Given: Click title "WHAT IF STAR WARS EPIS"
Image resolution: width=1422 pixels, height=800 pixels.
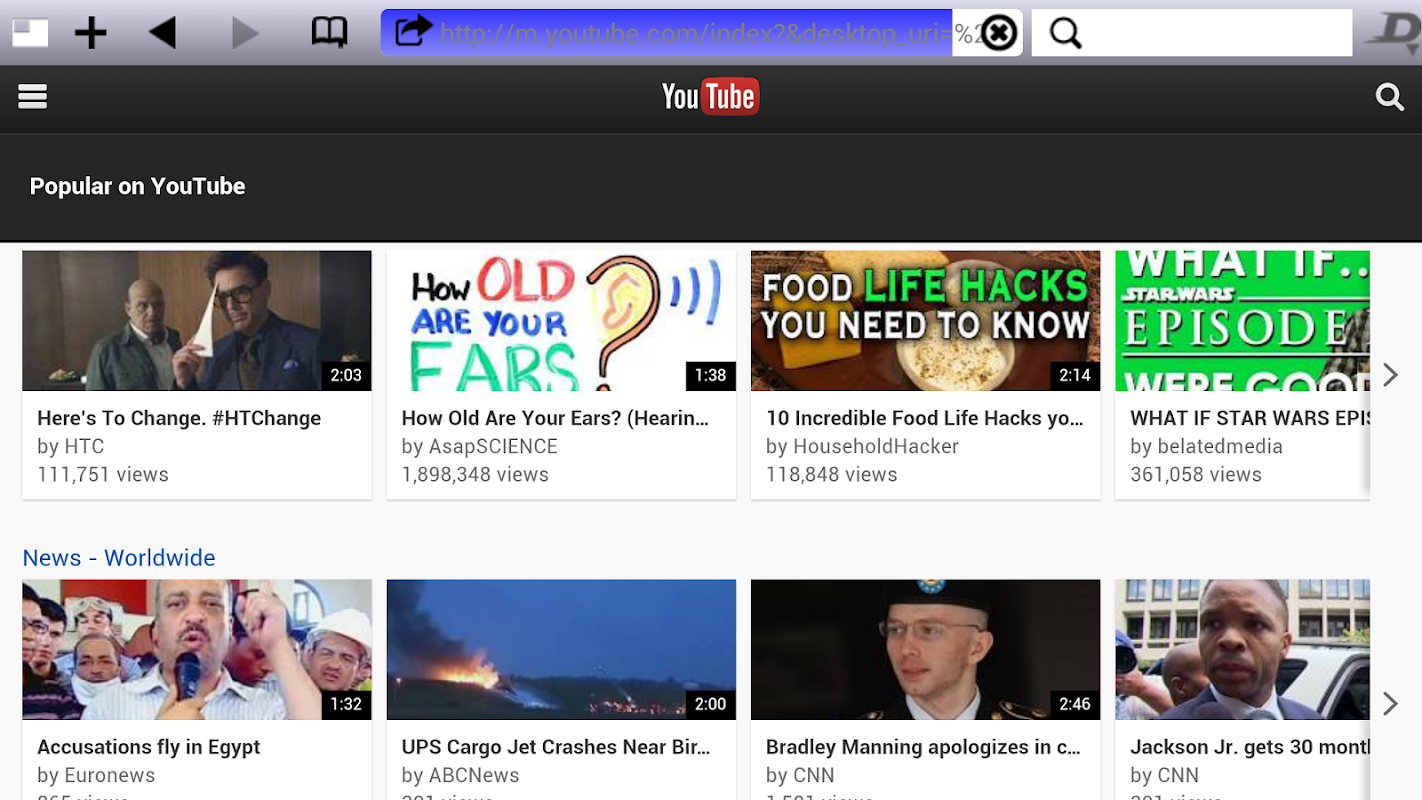Looking at the screenshot, I should click(1250, 418).
